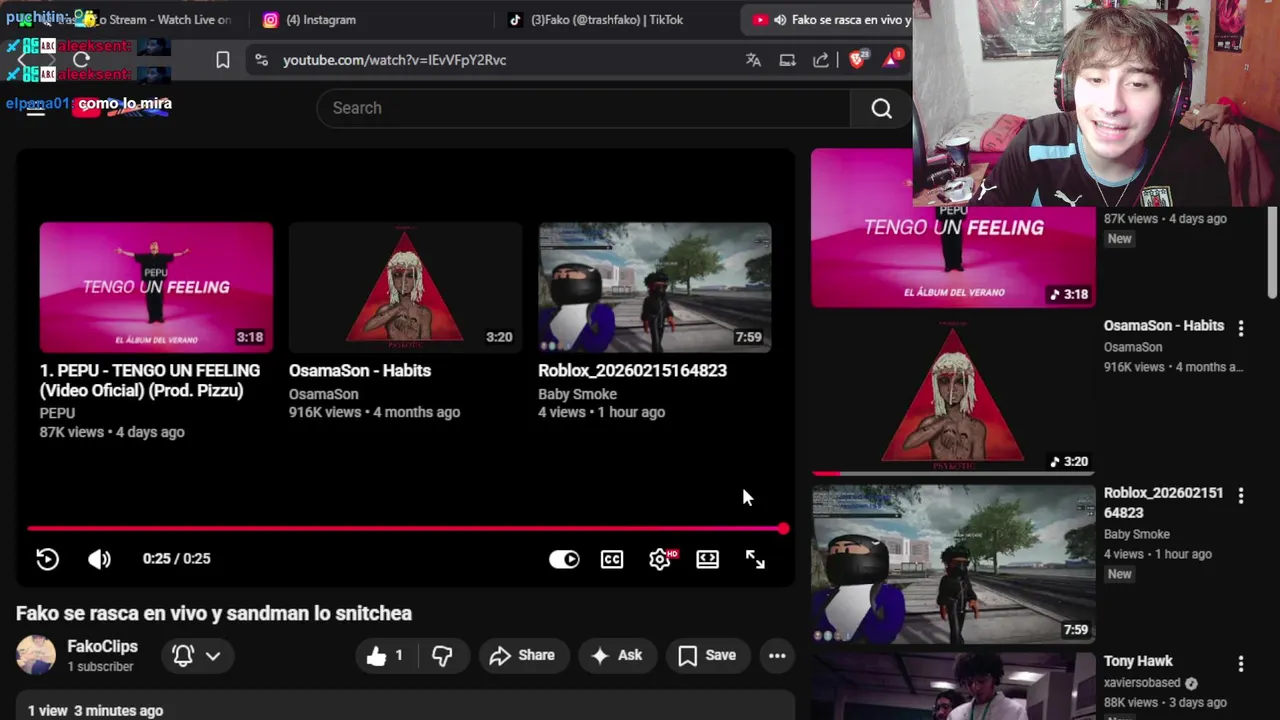
Task: Switch to theater mode icon
Action: point(707,559)
